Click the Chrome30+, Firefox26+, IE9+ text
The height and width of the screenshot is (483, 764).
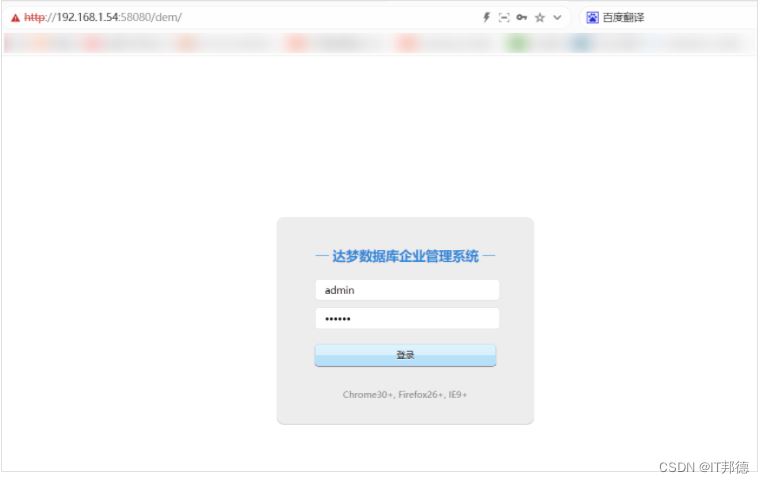pos(405,395)
